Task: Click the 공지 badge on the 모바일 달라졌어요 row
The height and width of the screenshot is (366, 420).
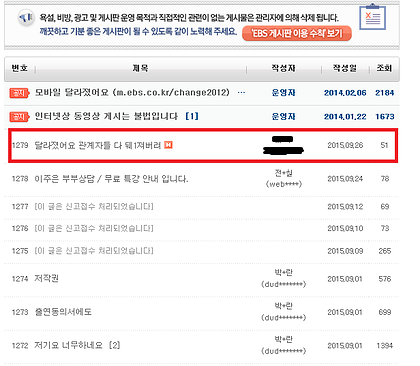Action: [19, 93]
